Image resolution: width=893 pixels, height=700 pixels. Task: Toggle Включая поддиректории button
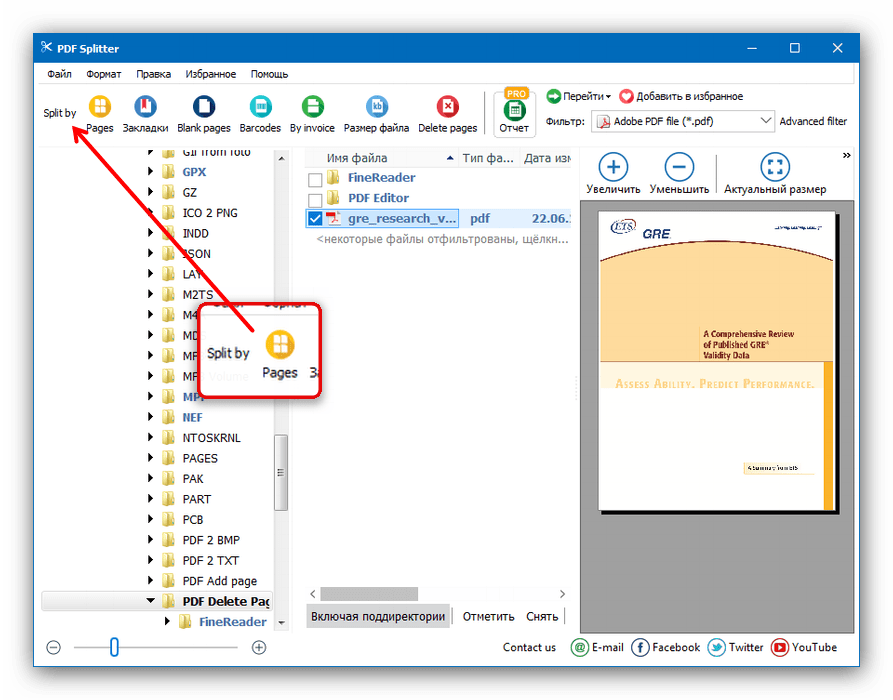pos(378,616)
